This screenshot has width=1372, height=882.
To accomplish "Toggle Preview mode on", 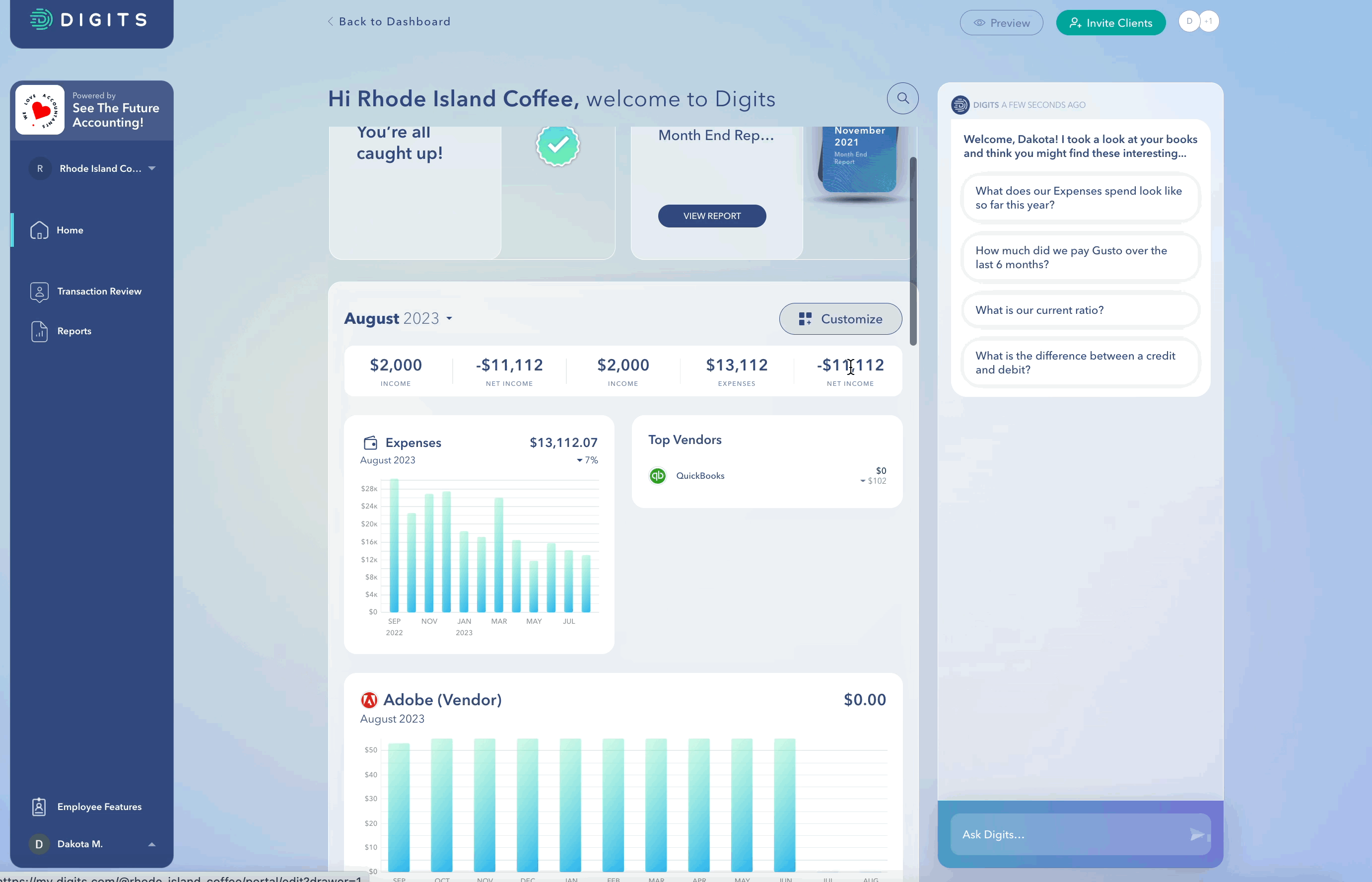I will [x=1001, y=22].
